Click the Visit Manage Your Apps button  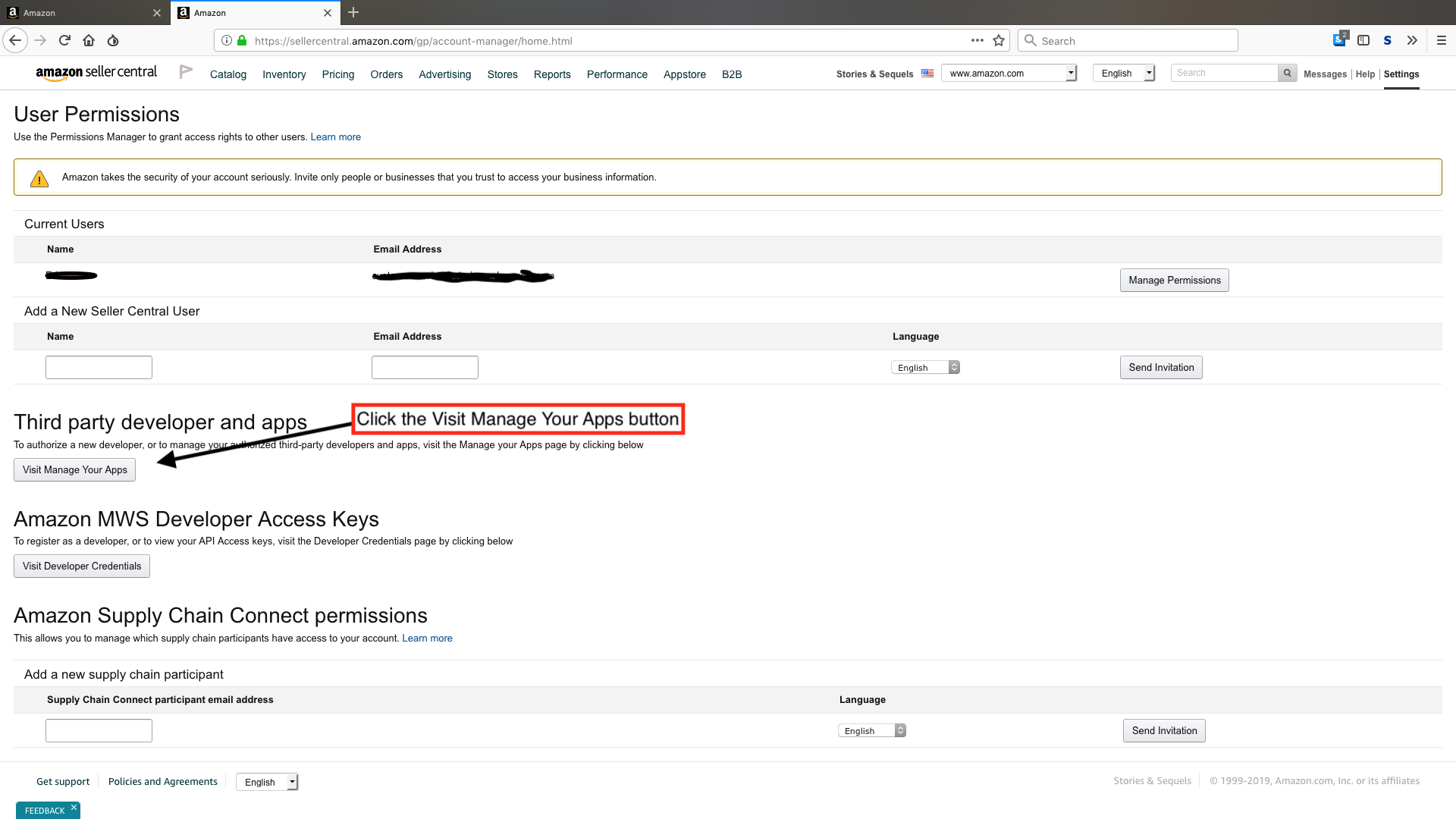pos(74,470)
